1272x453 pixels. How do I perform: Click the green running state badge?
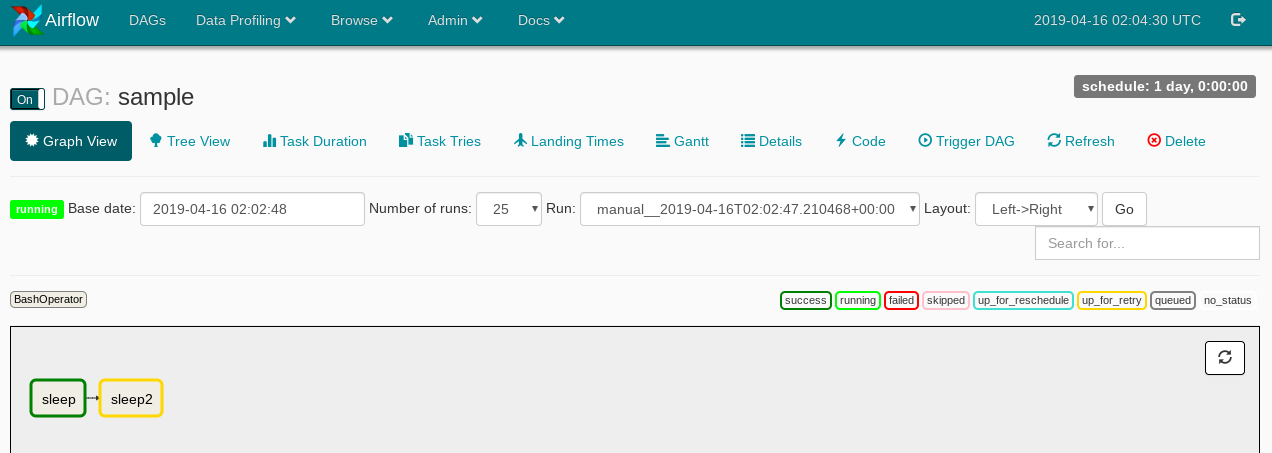tap(37, 209)
